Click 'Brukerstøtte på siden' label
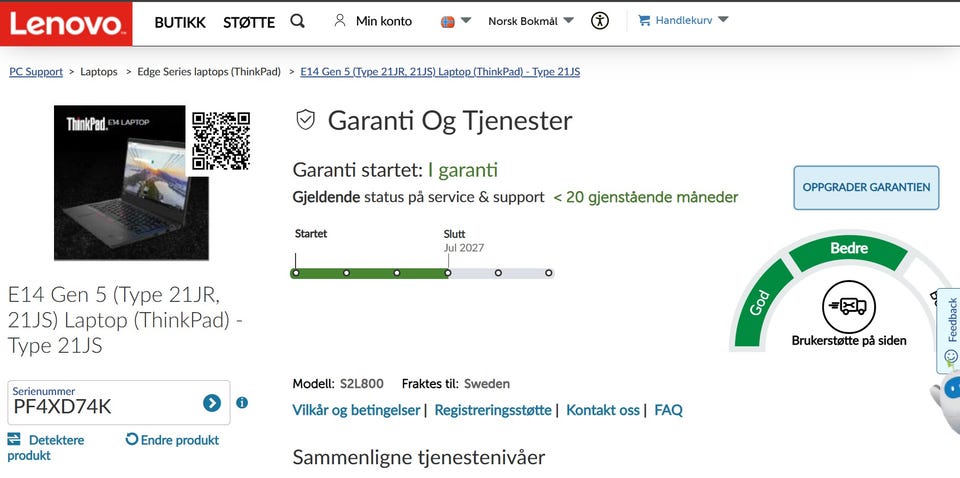Image resolution: width=960 pixels, height=478 pixels. pyautogui.click(x=849, y=340)
